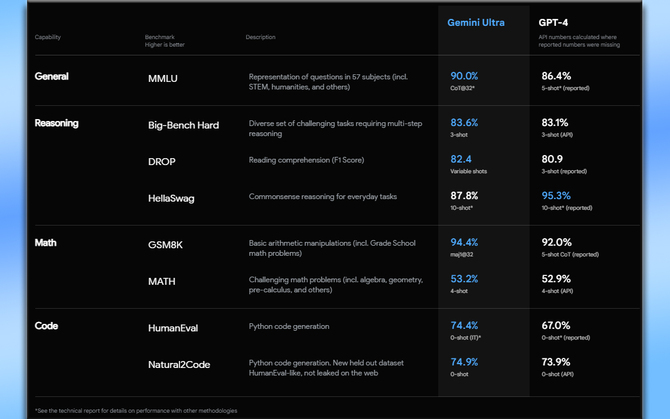Select the General capability label
Viewport: 670px width, 419px height.
point(51,76)
